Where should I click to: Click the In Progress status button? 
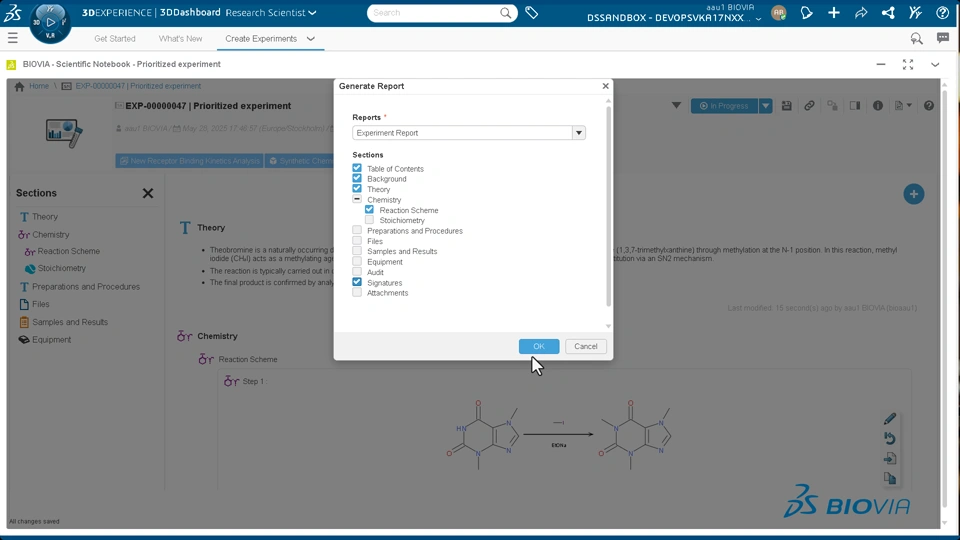tap(724, 106)
